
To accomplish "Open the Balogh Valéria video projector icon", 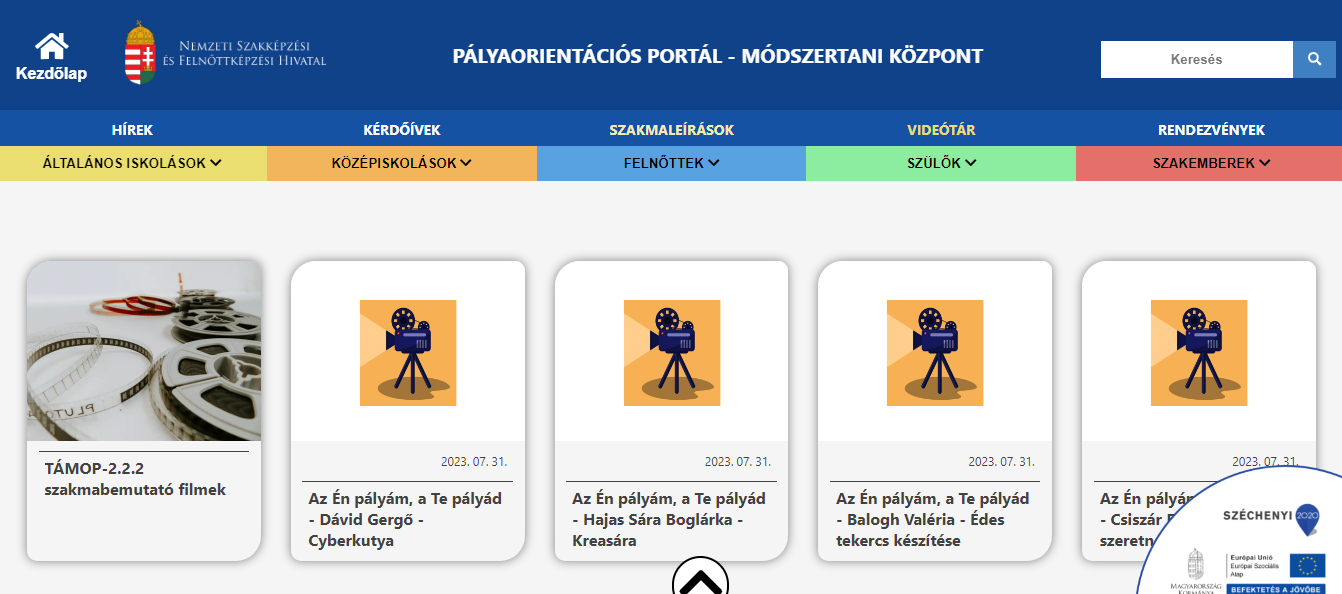I will (935, 352).
